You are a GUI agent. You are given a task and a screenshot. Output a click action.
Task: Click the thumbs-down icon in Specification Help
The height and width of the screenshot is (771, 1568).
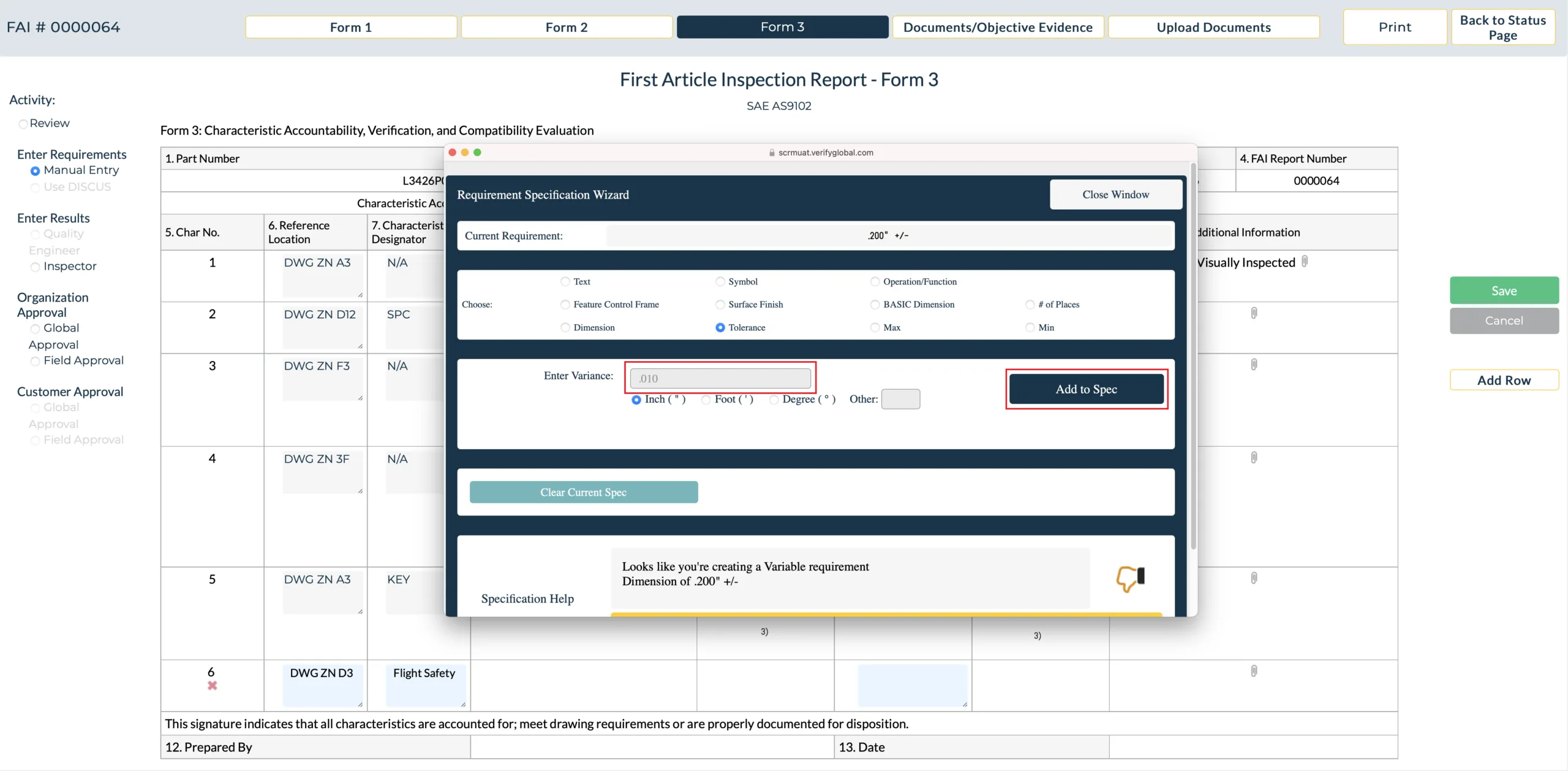click(x=1131, y=578)
